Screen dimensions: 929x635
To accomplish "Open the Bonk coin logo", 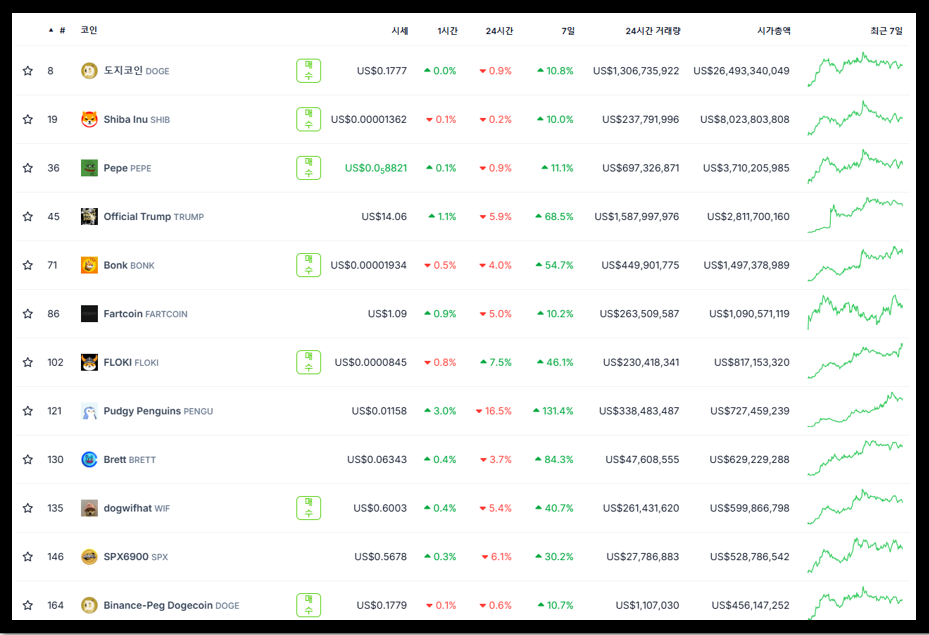I will (89, 265).
